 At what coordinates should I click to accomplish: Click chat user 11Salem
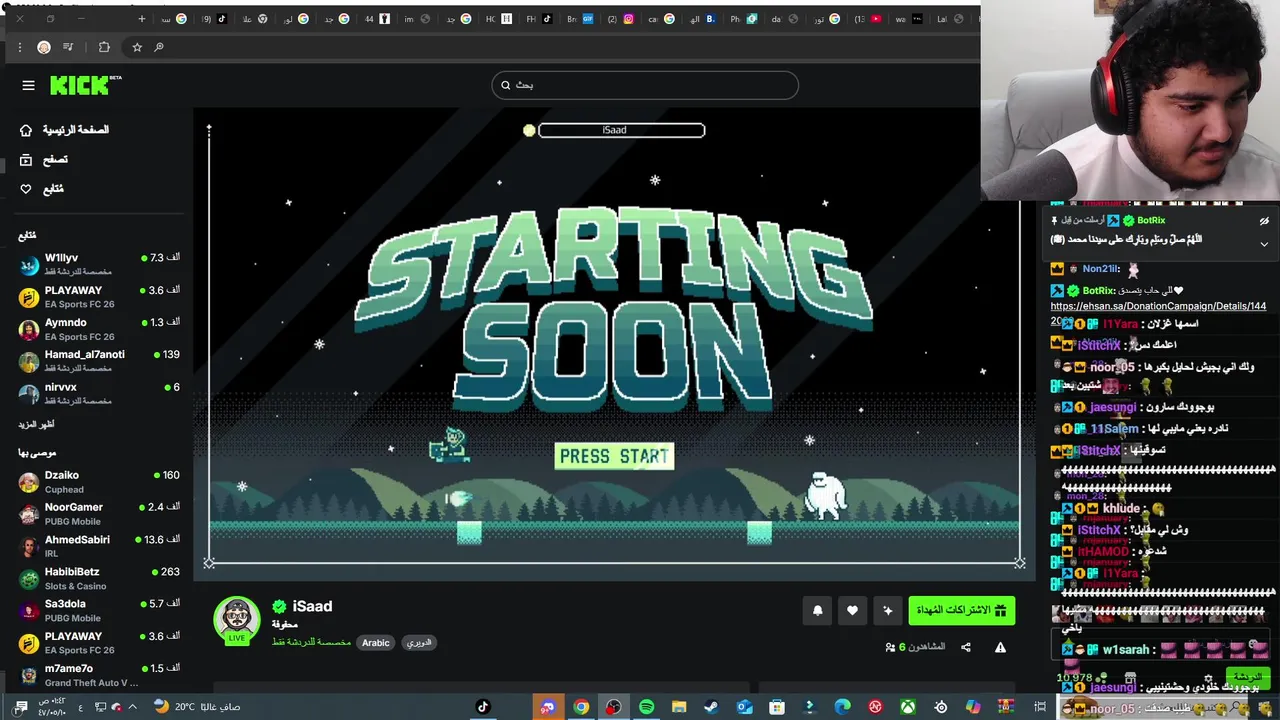1114,429
